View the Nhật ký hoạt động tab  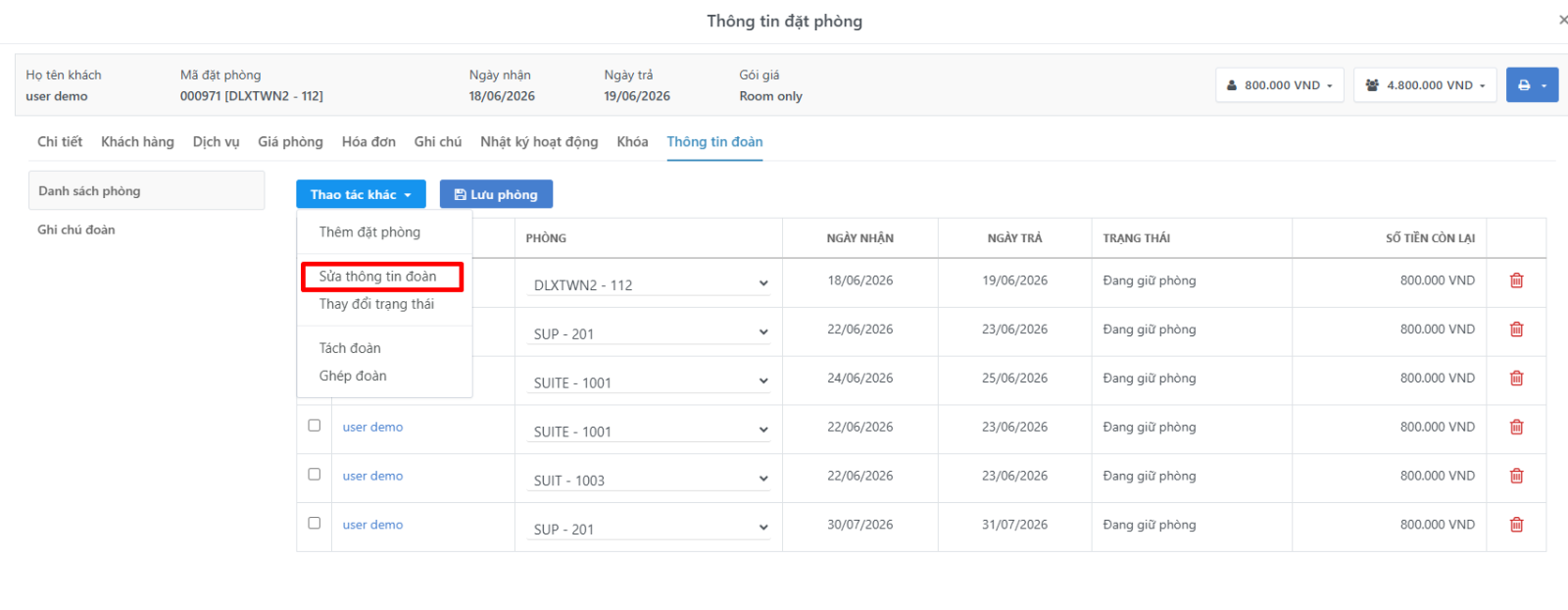(x=539, y=142)
